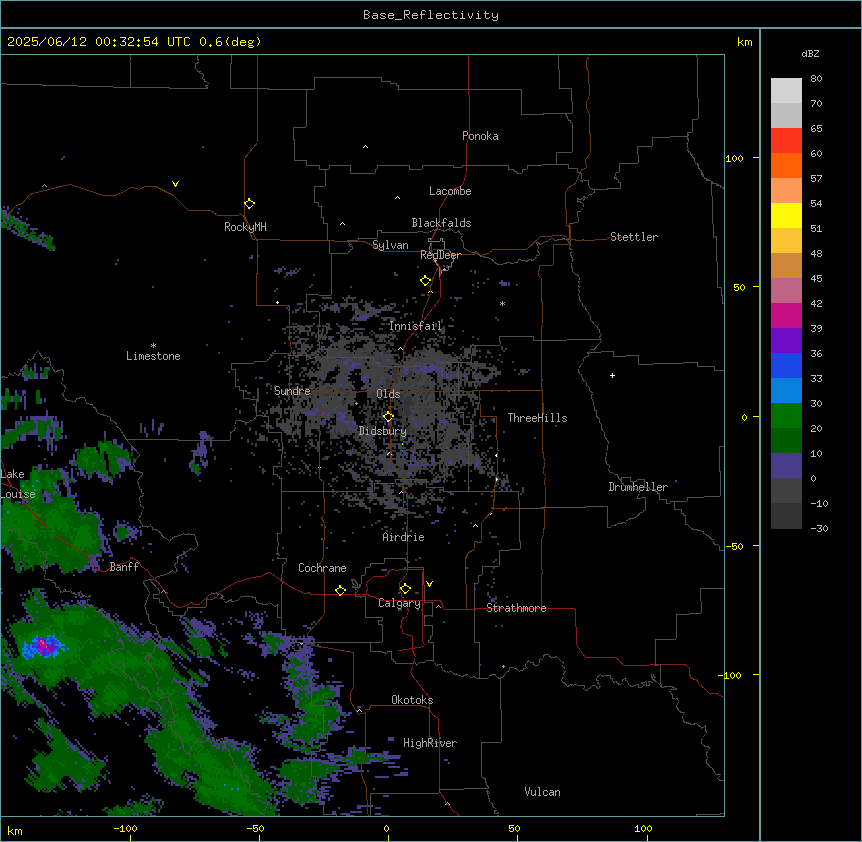The image size is (862, 842).
Task: Click the magenta storm core southwest of Banff
Action: [x=43, y=645]
